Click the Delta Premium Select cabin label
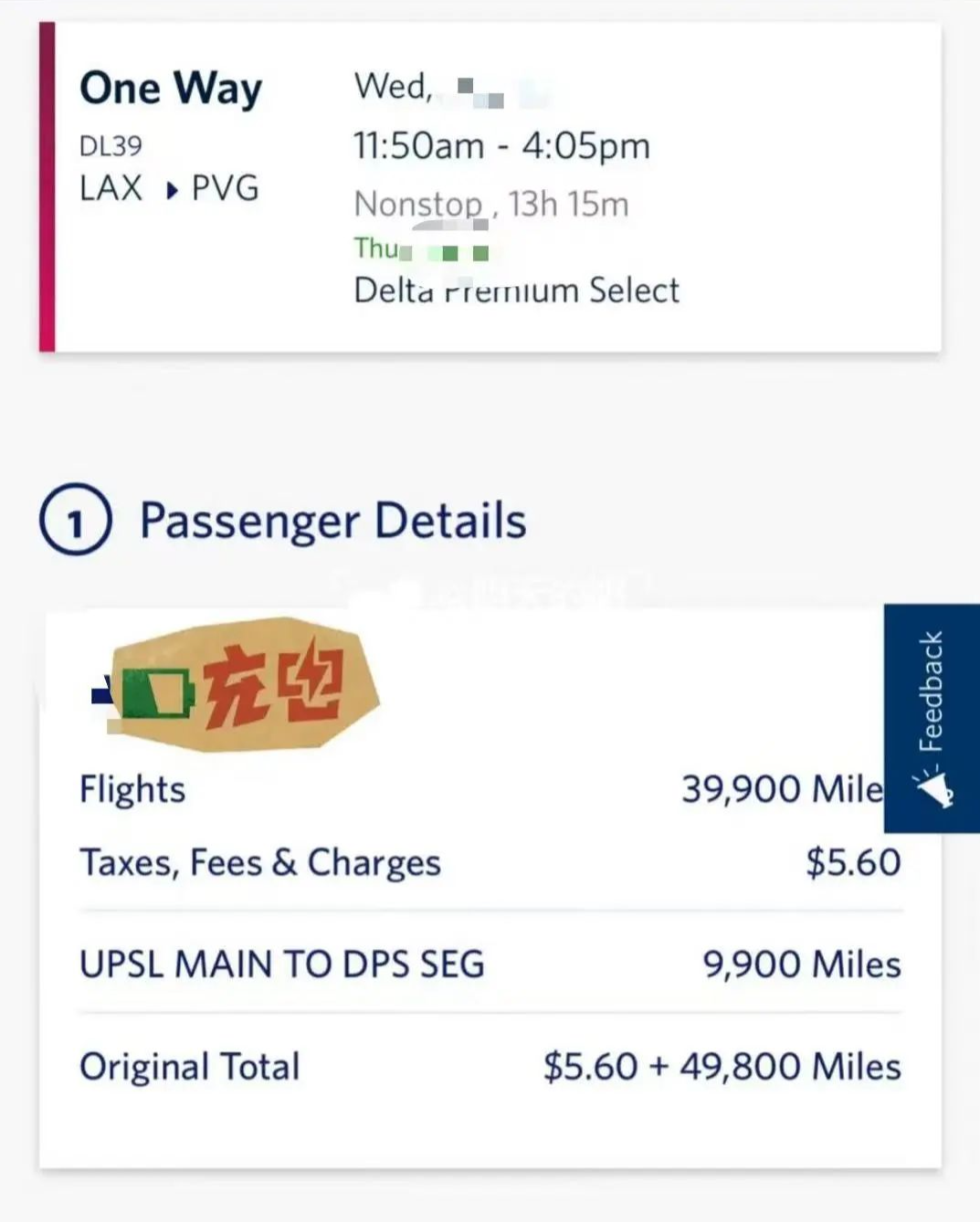The height and width of the screenshot is (1222, 980). tap(516, 290)
